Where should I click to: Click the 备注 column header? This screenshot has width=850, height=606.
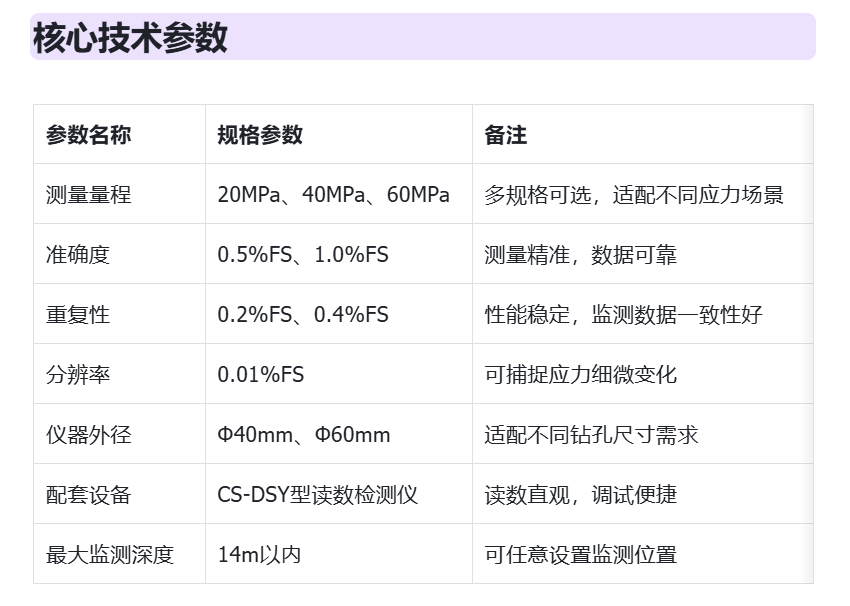pyautogui.click(x=506, y=135)
